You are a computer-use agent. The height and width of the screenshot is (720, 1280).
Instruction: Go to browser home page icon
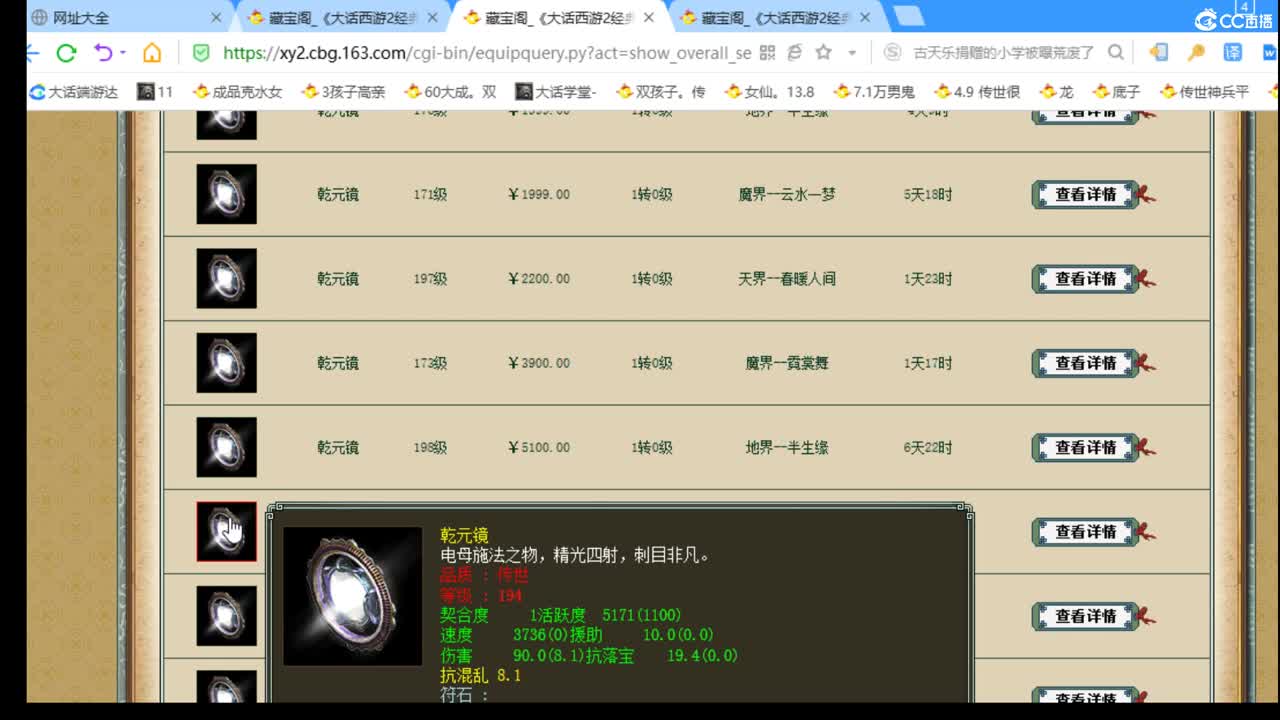pyautogui.click(x=152, y=53)
